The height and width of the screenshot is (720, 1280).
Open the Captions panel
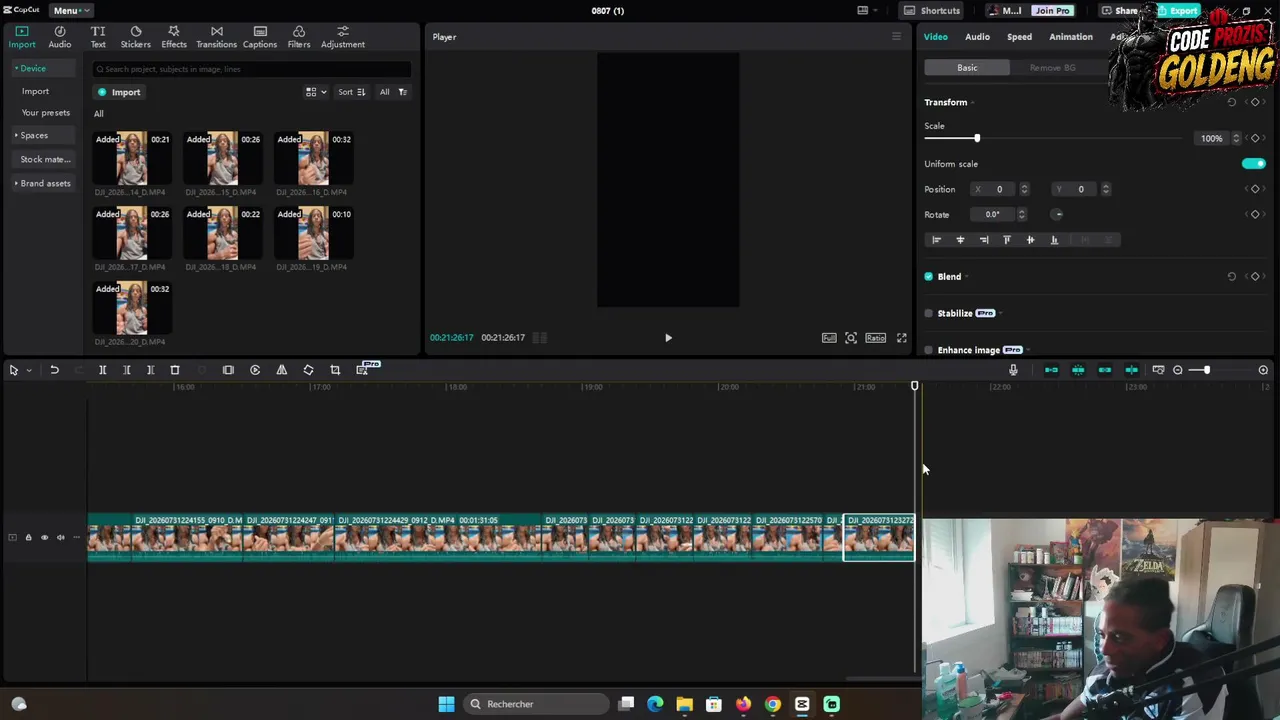(x=260, y=37)
